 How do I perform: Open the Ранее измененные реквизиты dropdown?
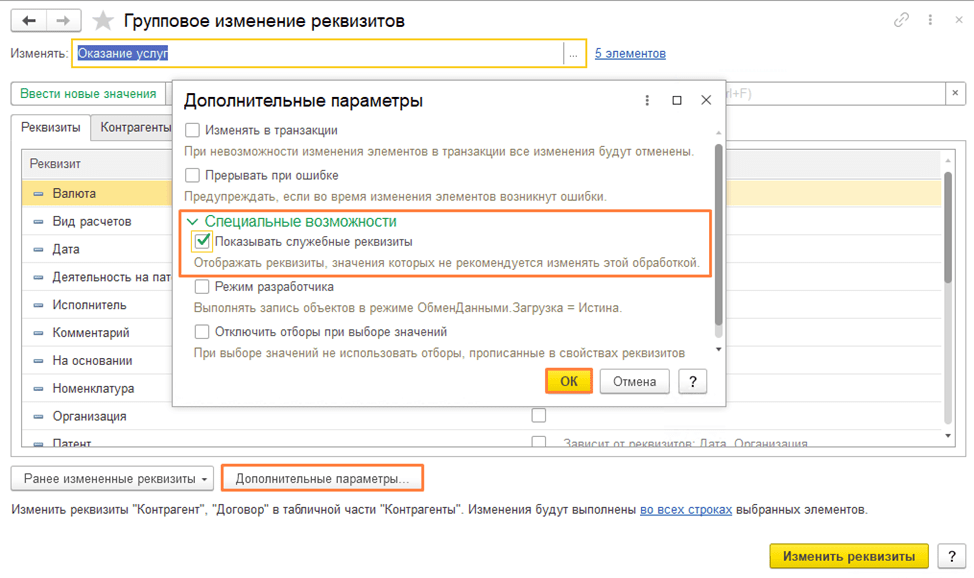point(117,479)
